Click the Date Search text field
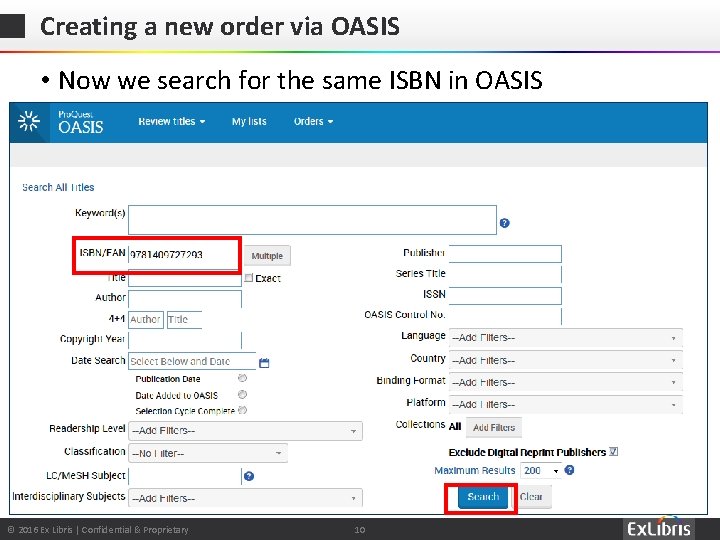 coord(192,361)
